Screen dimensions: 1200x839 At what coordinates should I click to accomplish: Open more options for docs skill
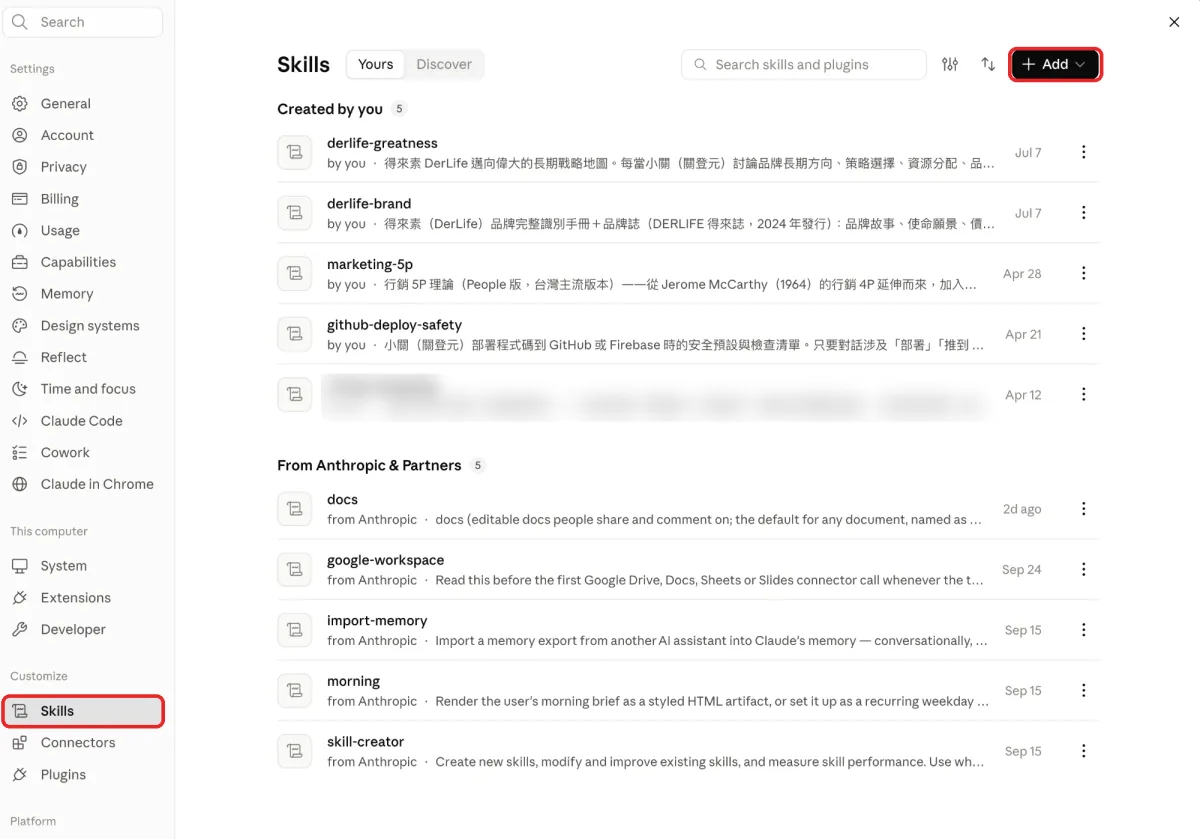pos(1084,509)
